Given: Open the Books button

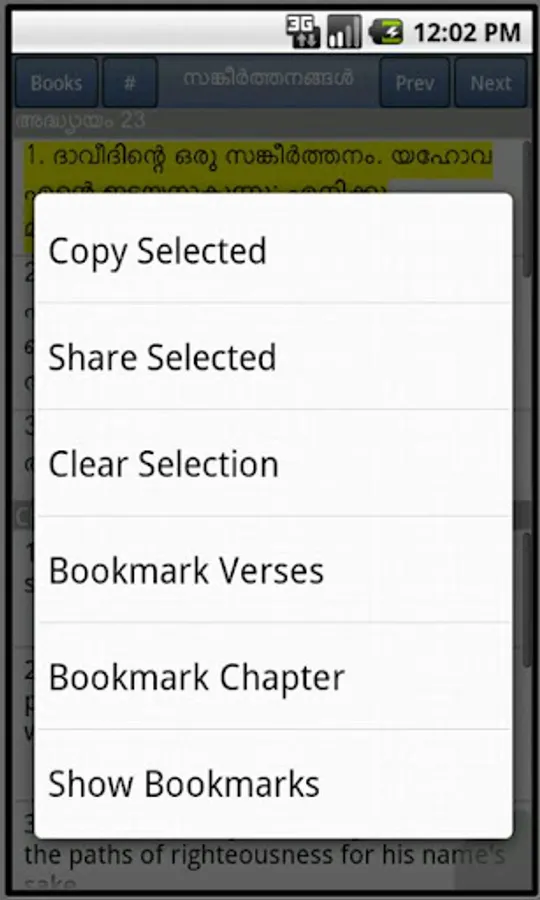Looking at the screenshot, I should [x=56, y=83].
